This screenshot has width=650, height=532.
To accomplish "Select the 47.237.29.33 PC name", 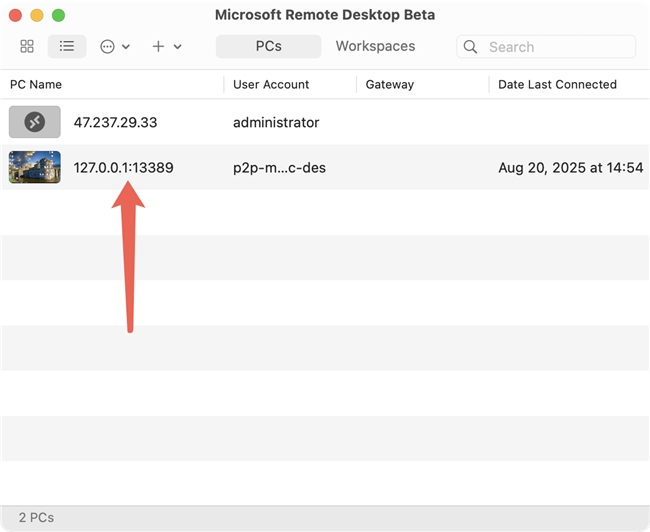I will pos(115,122).
